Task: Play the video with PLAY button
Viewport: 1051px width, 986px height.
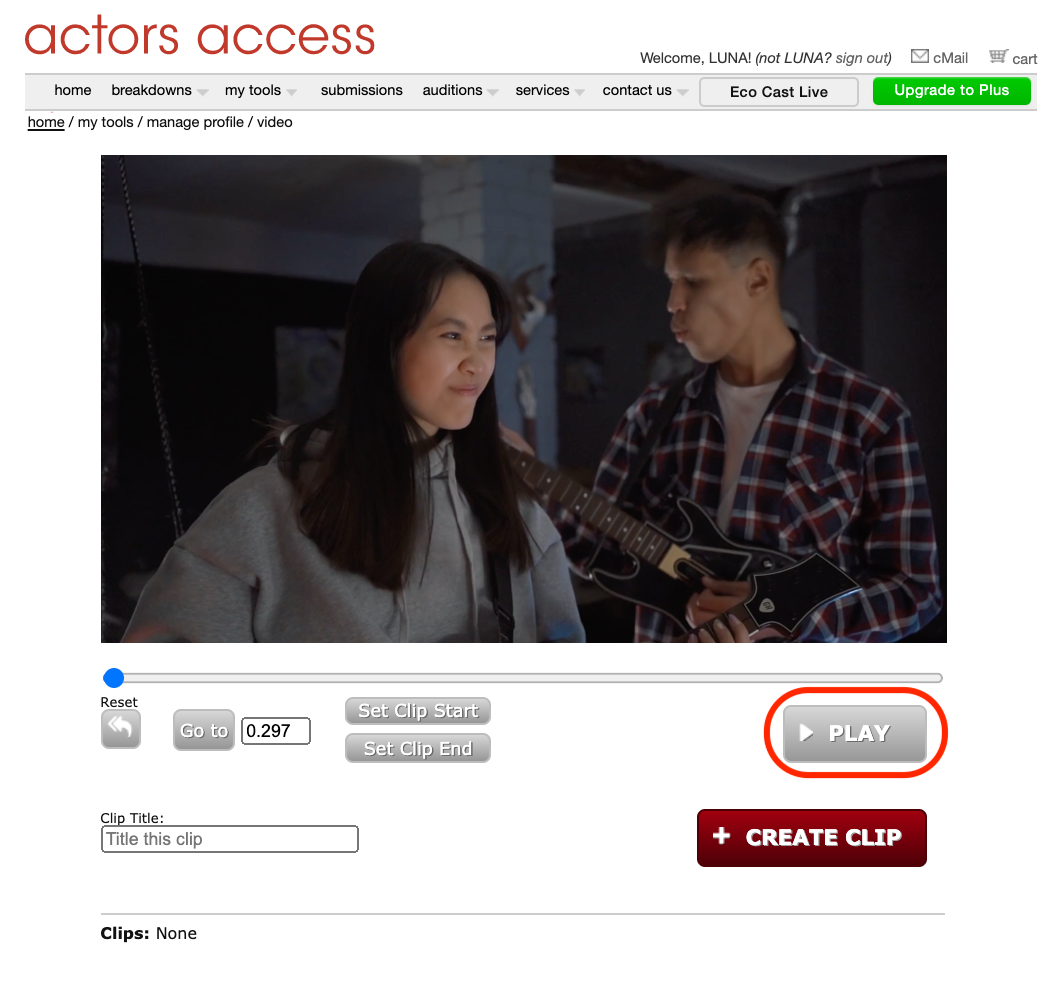Action: click(x=855, y=733)
